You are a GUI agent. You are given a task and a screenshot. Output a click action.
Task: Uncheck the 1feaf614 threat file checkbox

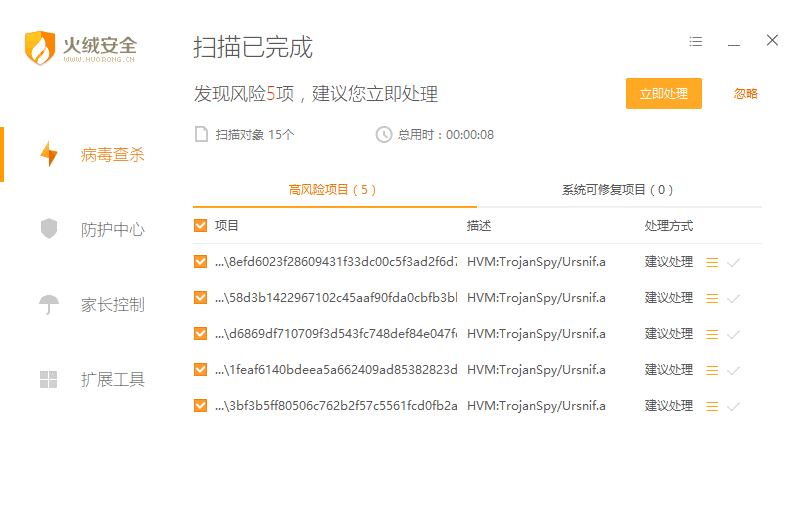pyautogui.click(x=201, y=370)
